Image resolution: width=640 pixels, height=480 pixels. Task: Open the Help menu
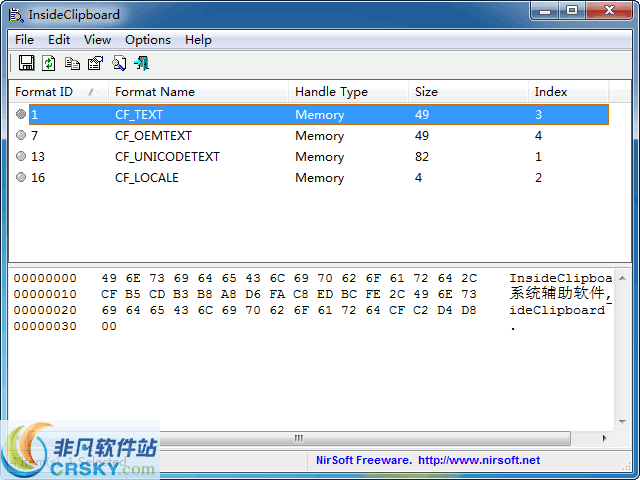point(198,40)
